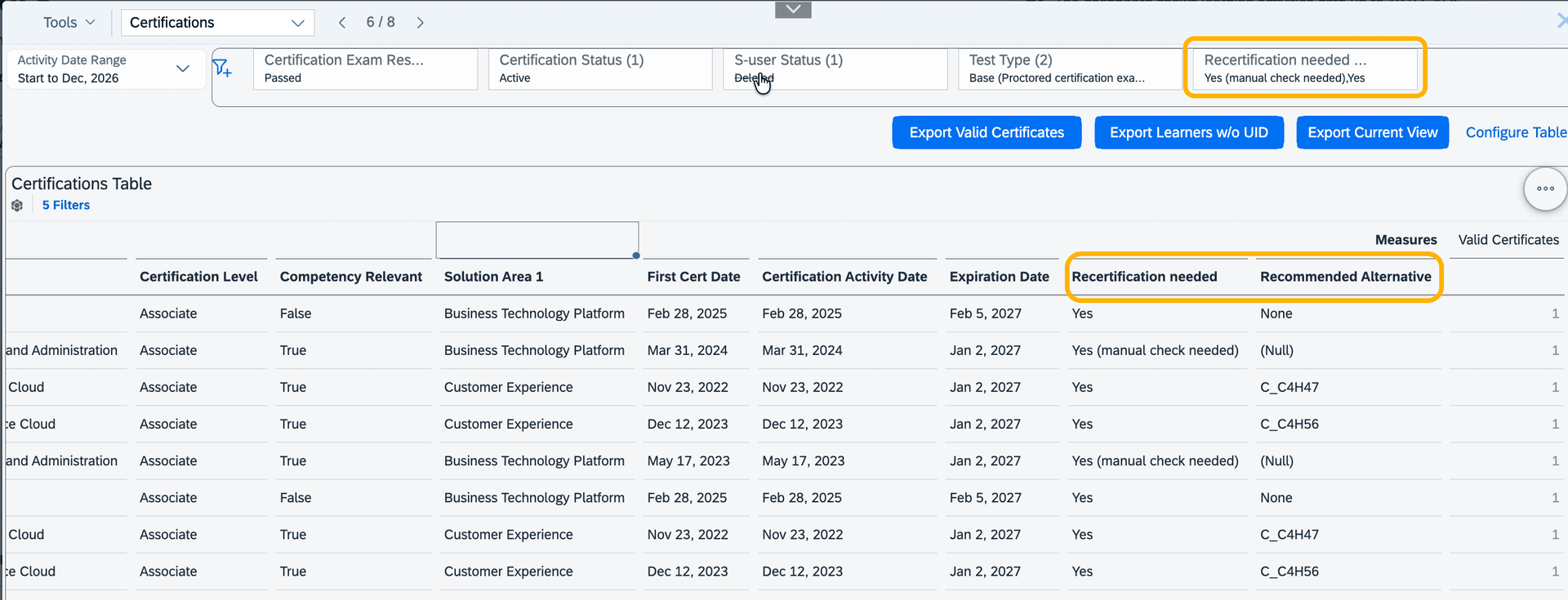This screenshot has height=600, width=1568.
Task: Go to next page arrow
Action: pyautogui.click(x=420, y=23)
